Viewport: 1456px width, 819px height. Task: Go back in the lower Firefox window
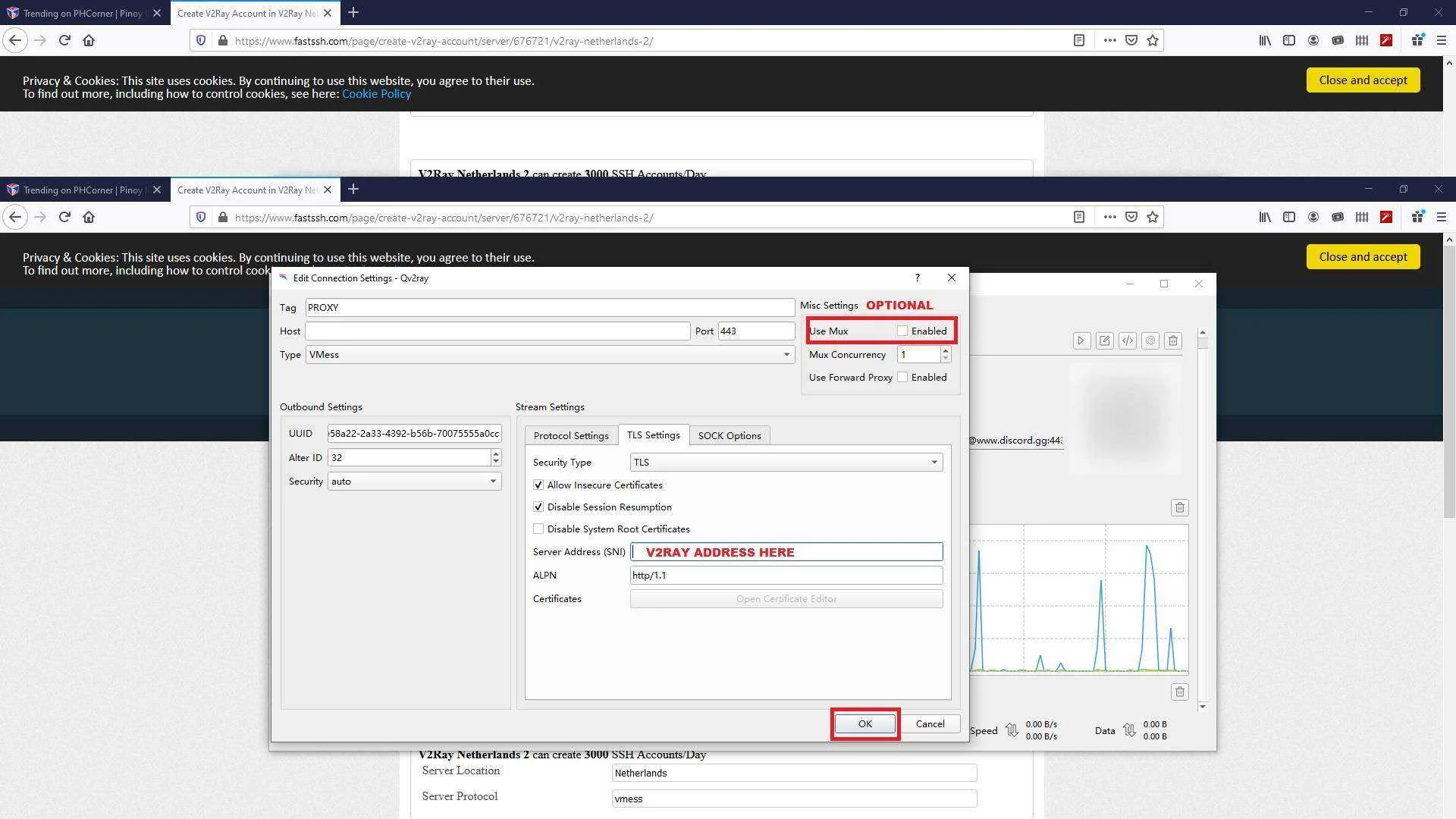15,218
